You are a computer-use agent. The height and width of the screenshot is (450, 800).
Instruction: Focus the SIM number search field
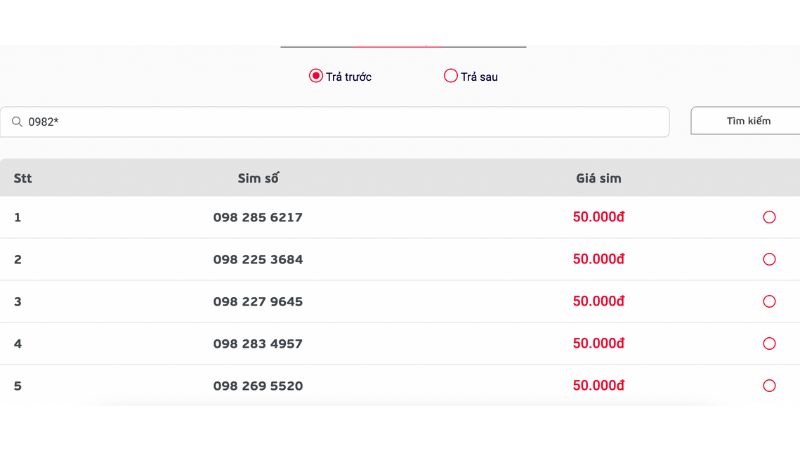340,122
